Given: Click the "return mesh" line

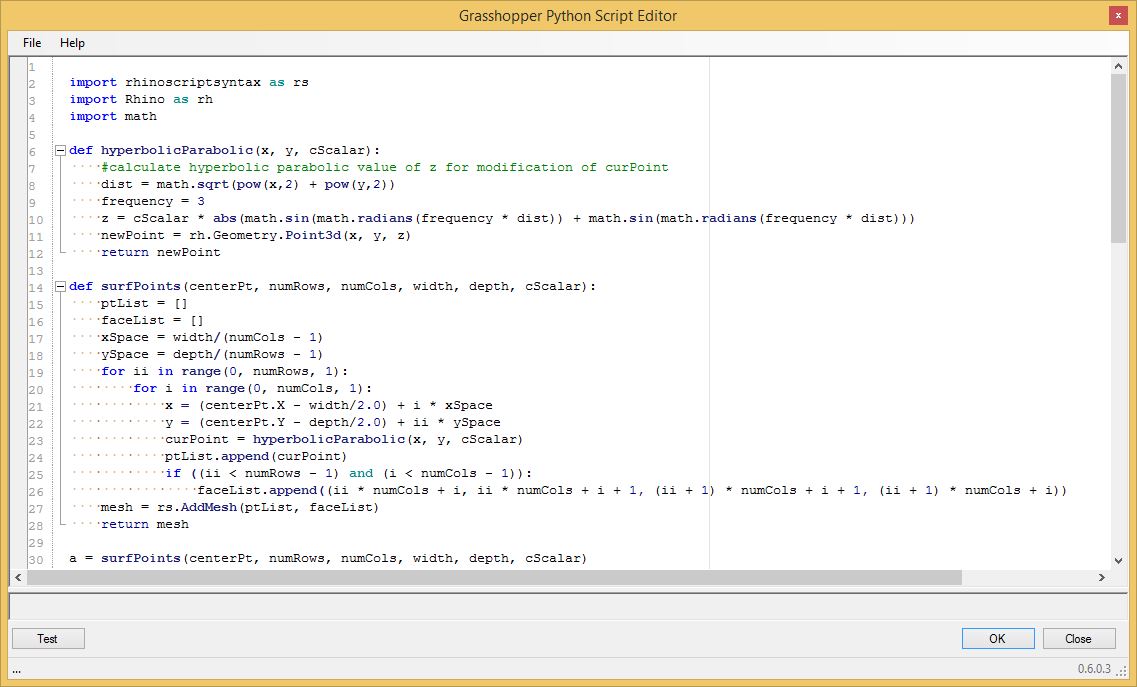Looking at the screenshot, I should pos(145,524).
